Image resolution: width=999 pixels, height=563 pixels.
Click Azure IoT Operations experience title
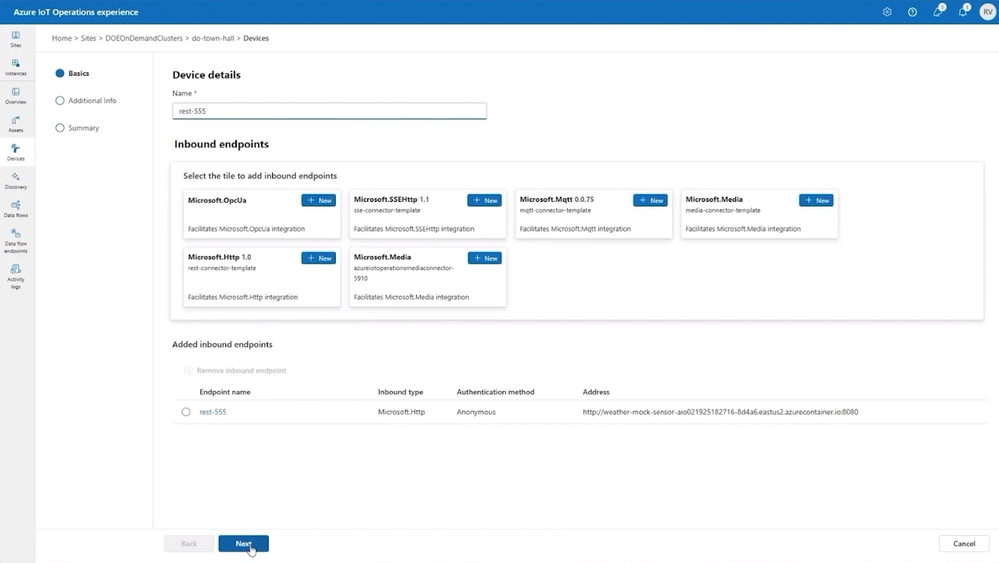[76, 12]
